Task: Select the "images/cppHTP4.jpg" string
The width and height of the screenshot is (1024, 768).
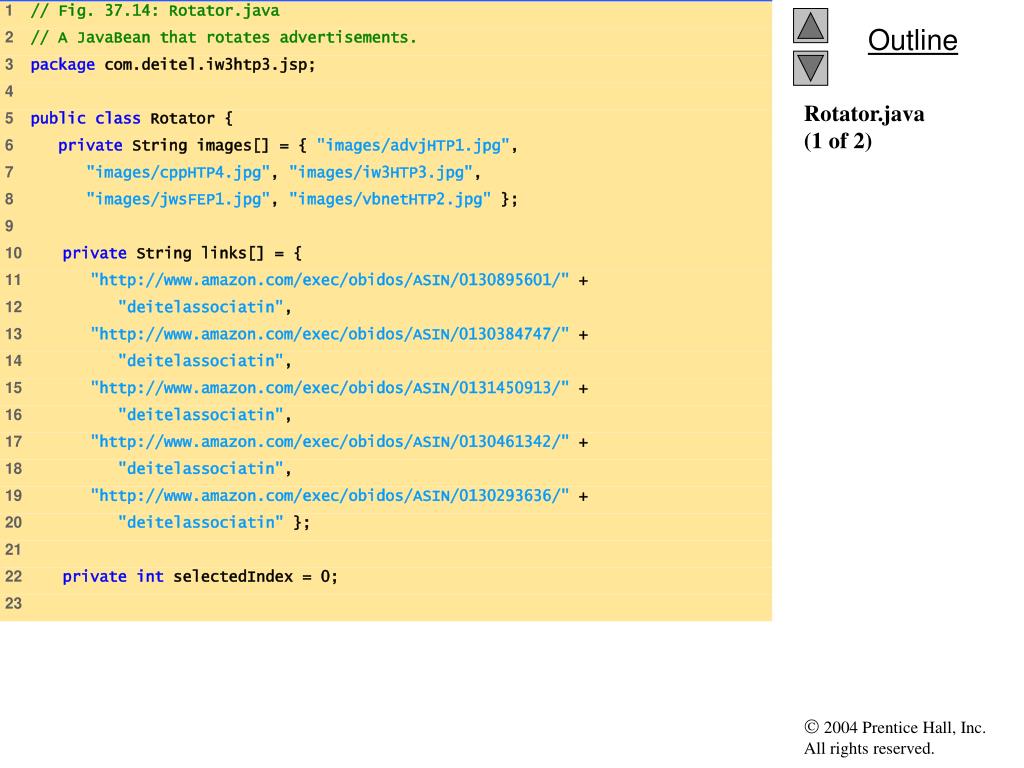Action: pyautogui.click(x=178, y=172)
